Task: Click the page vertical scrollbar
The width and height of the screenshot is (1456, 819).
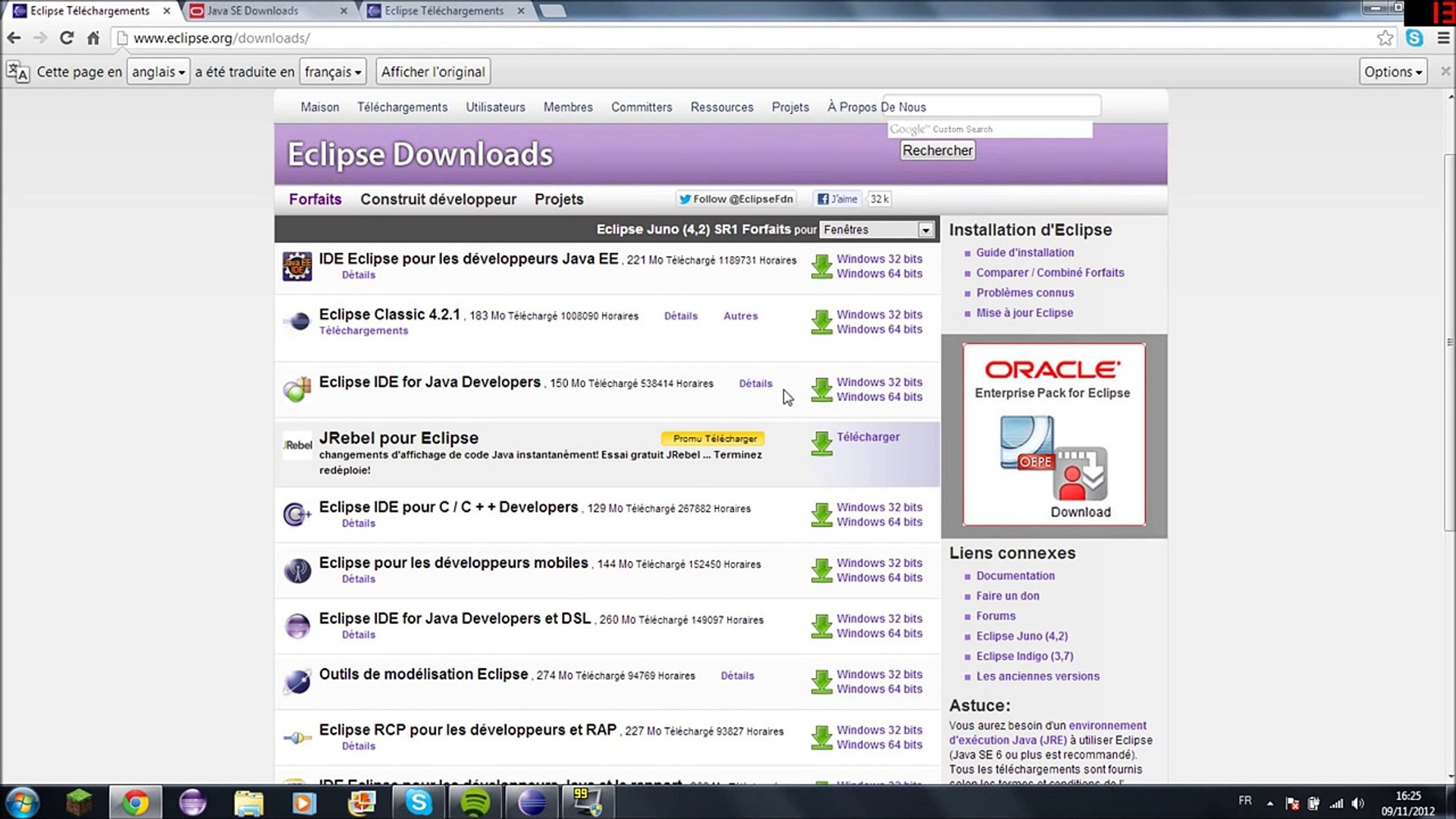Action: click(1449, 341)
